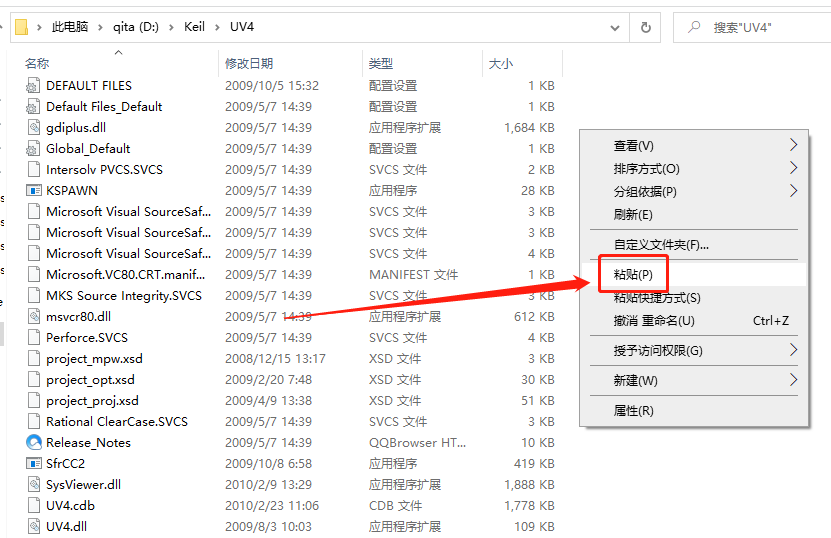Select the SfrCC2 application icon
Viewport: 831px width, 538px height.
[x=33, y=463]
